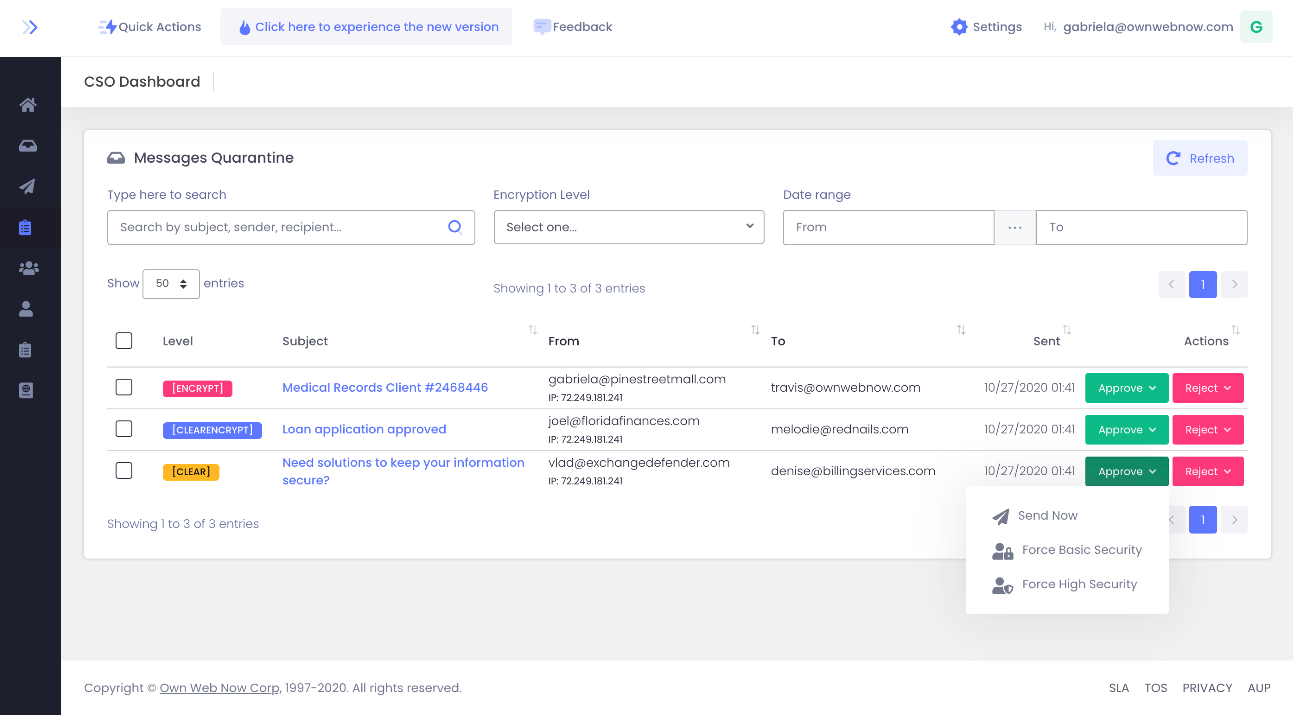1293x715 pixels.
Task: Select the checkbox for Medical Records Client #2468446
Action: (x=123, y=387)
